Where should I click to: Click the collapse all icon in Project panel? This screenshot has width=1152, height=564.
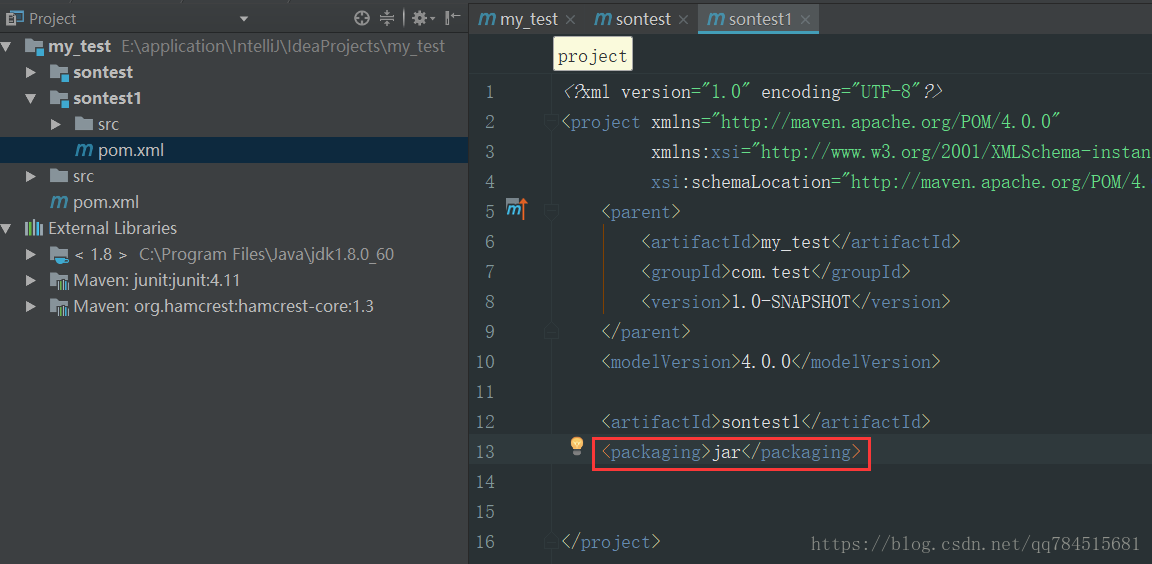[x=387, y=18]
